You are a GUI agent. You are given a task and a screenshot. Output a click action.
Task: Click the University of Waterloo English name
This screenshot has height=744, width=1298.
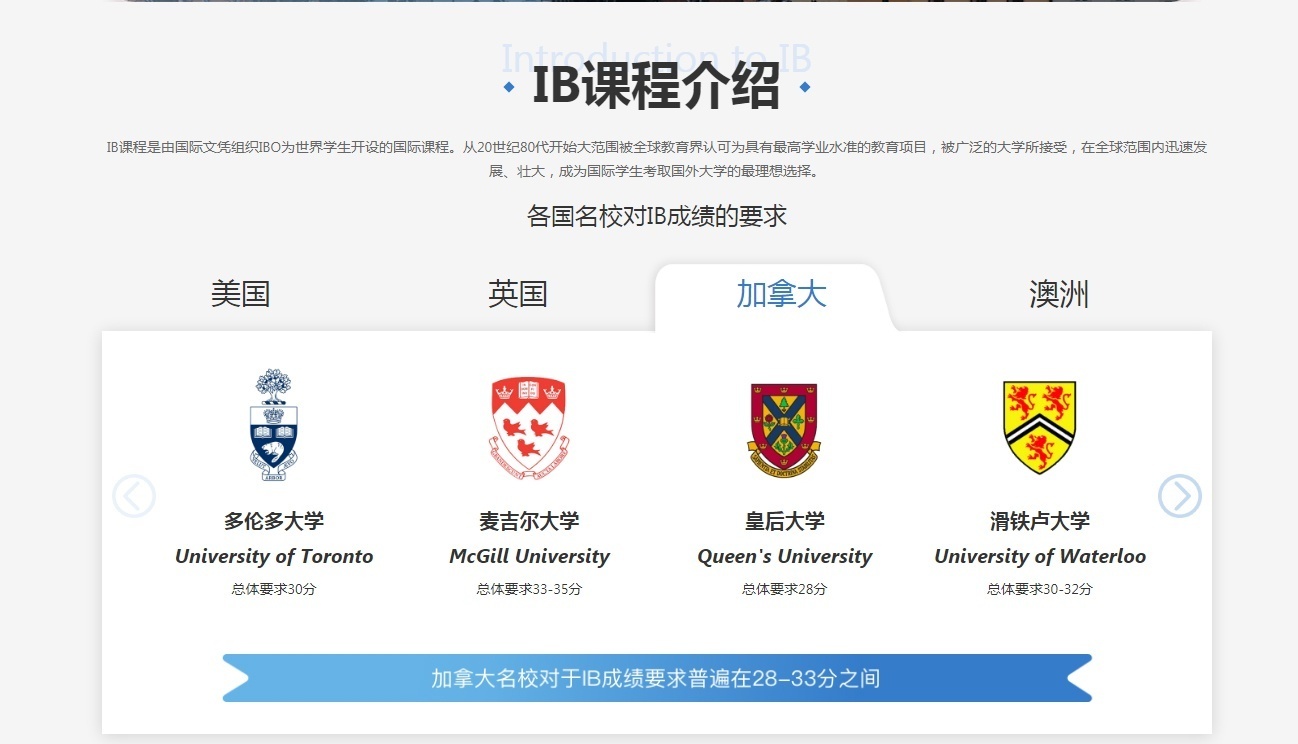click(x=1040, y=557)
